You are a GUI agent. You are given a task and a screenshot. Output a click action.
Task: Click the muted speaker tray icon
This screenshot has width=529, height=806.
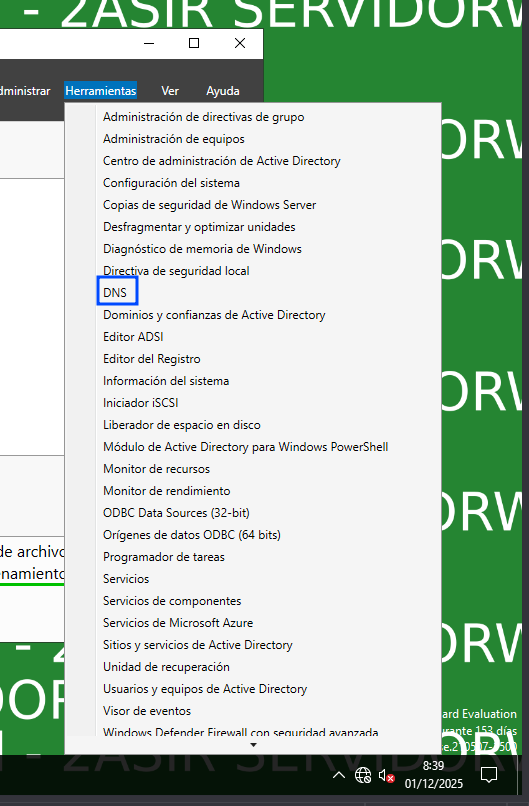(386, 775)
